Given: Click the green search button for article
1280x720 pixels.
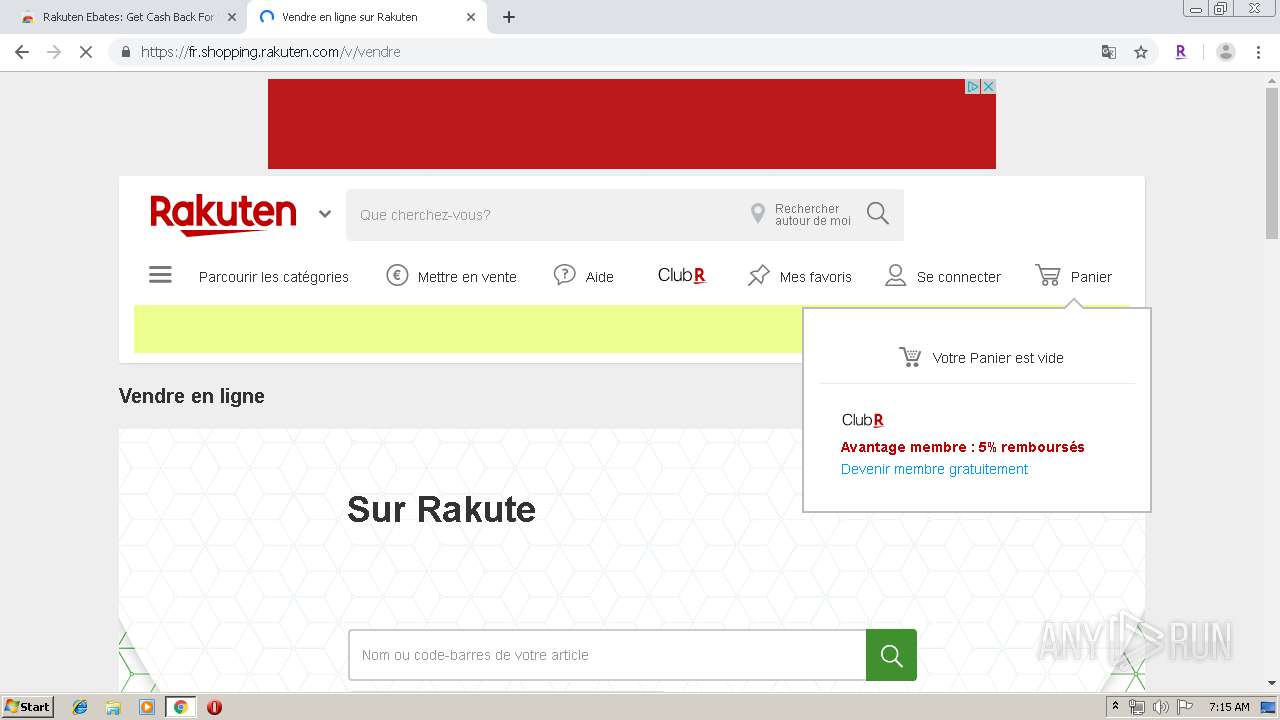Looking at the screenshot, I should point(891,655).
